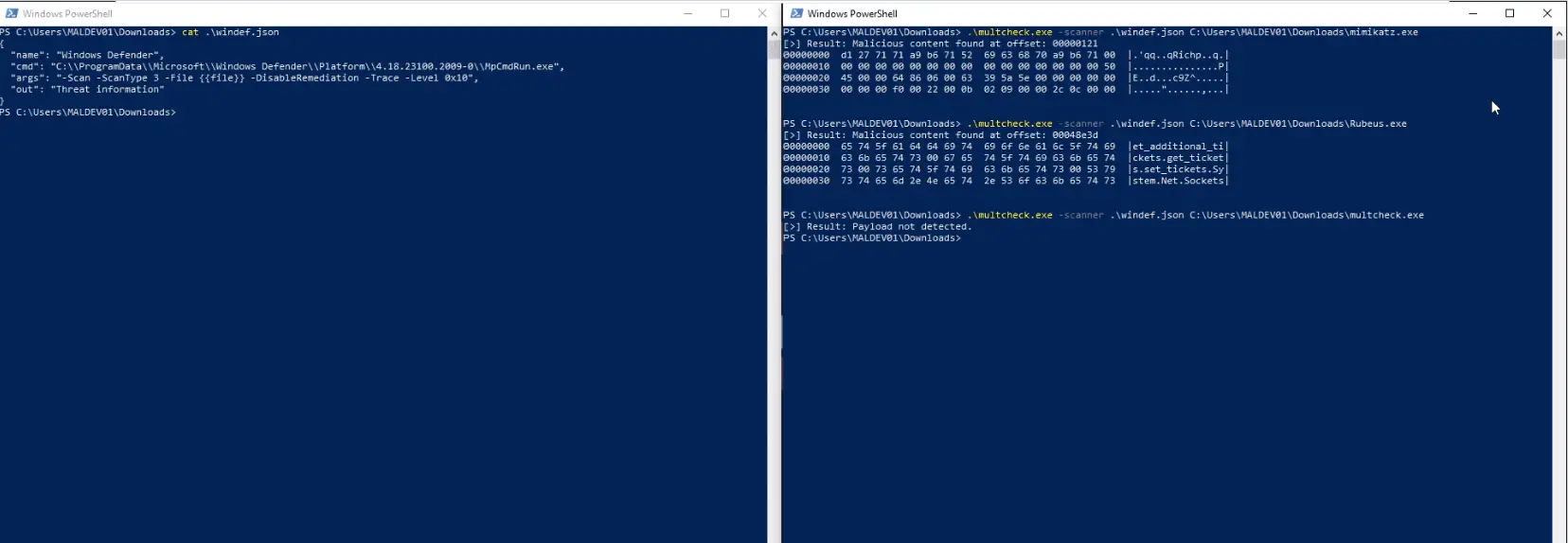Image resolution: width=1568 pixels, height=543 pixels.
Task: Click the hex row showing '|stem.Net.Sockets|'
Action: pyautogui.click(x=1006, y=181)
